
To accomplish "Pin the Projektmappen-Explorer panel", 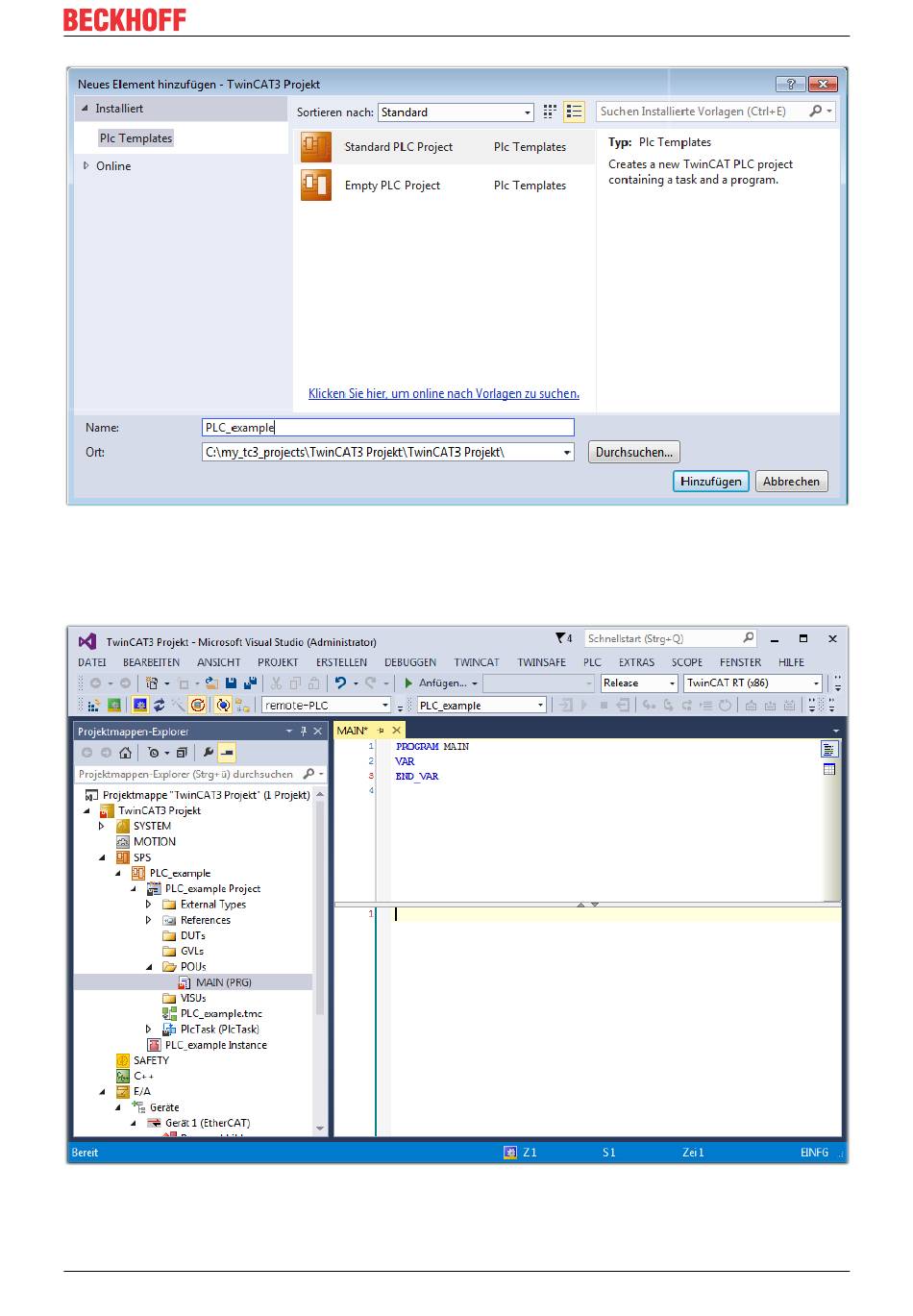I will coord(304,732).
